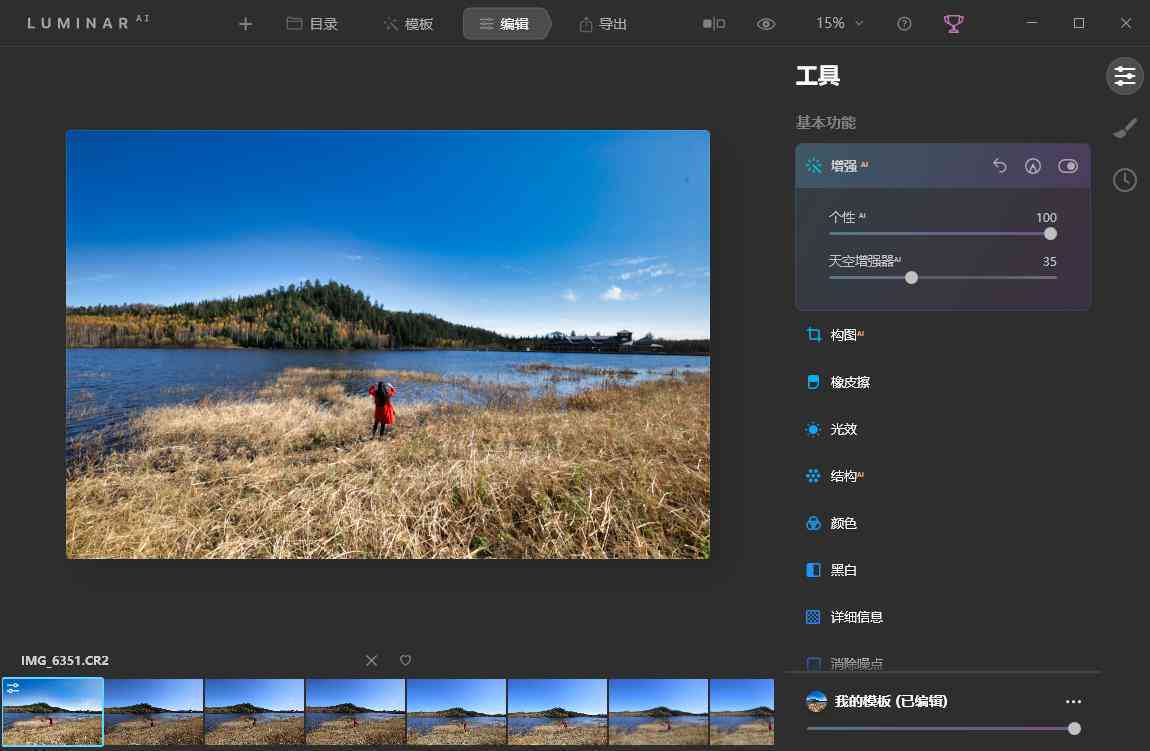Click the purple trophy icon
Viewport: 1150px width, 751px height.
tap(953, 24)
